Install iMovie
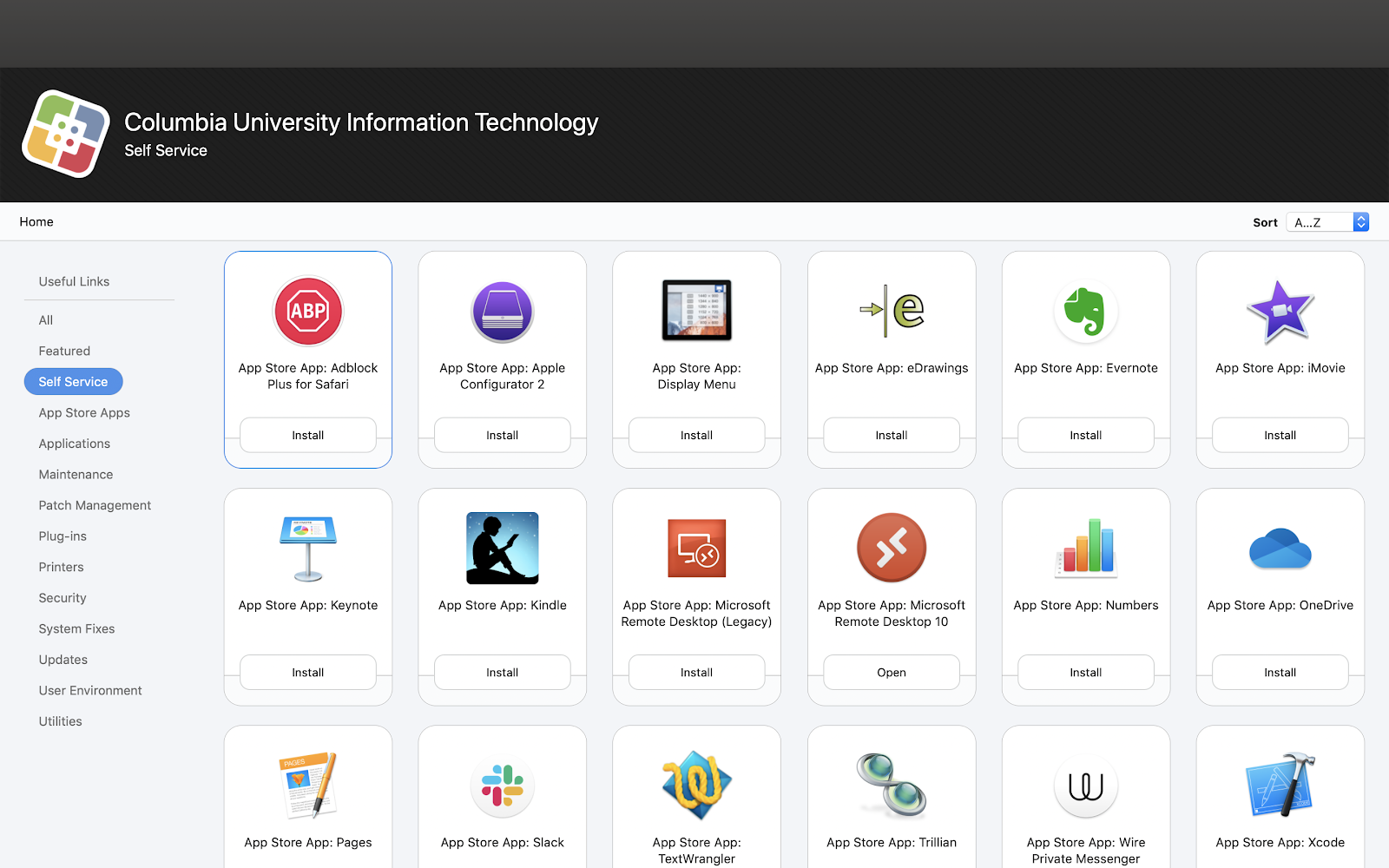Viewport: 1389px width, 868px height. tap(1280, 435)
